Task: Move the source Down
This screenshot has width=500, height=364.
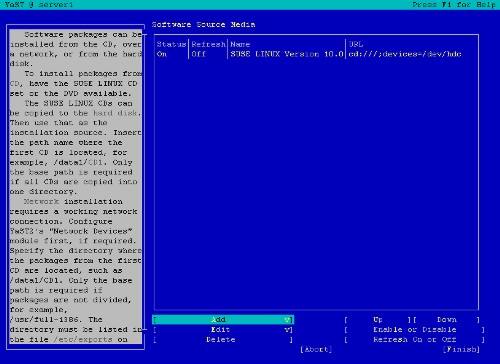Action: (x=447, y=320)
